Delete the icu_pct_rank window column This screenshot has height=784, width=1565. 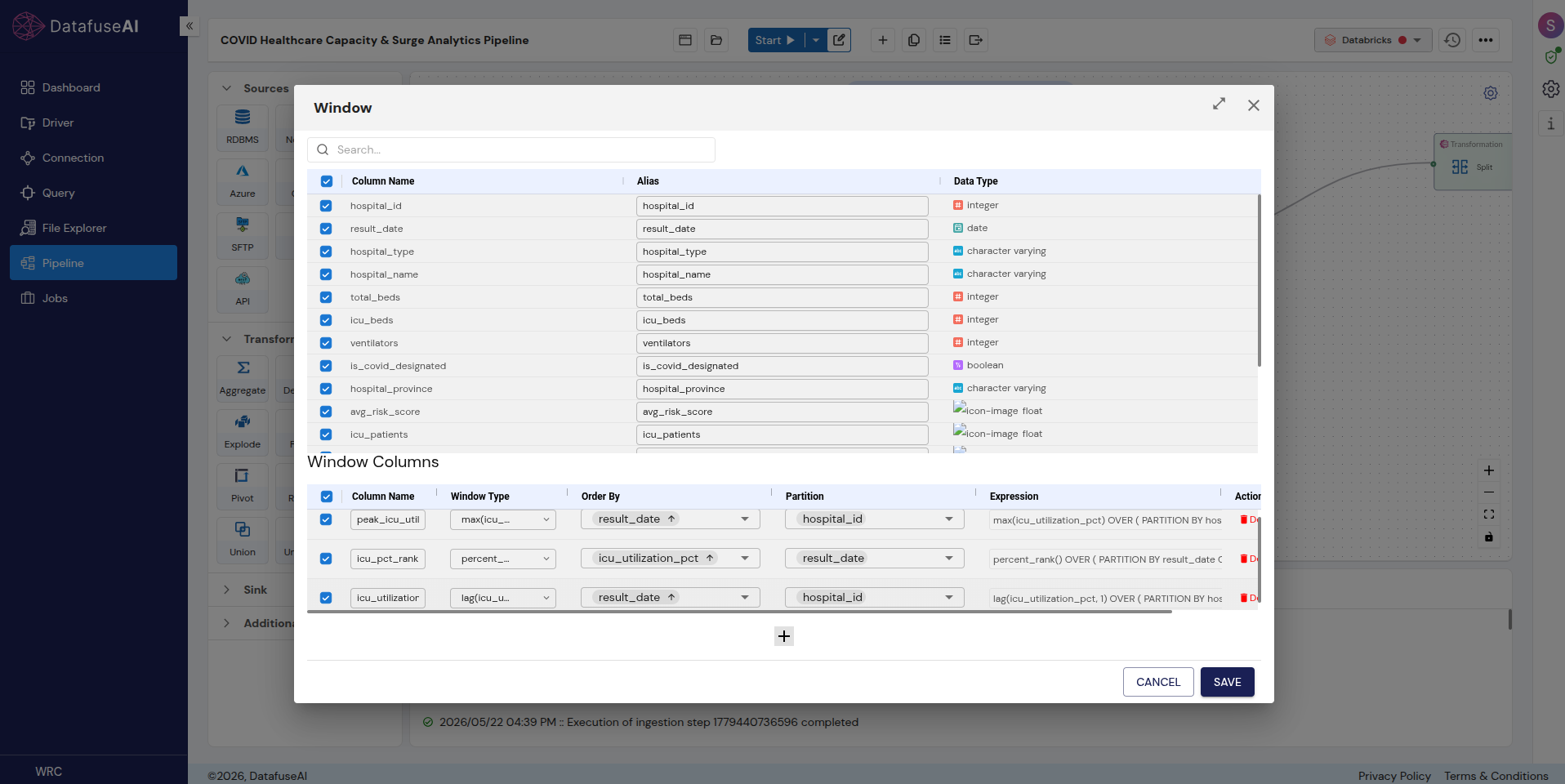point(1248,559)
